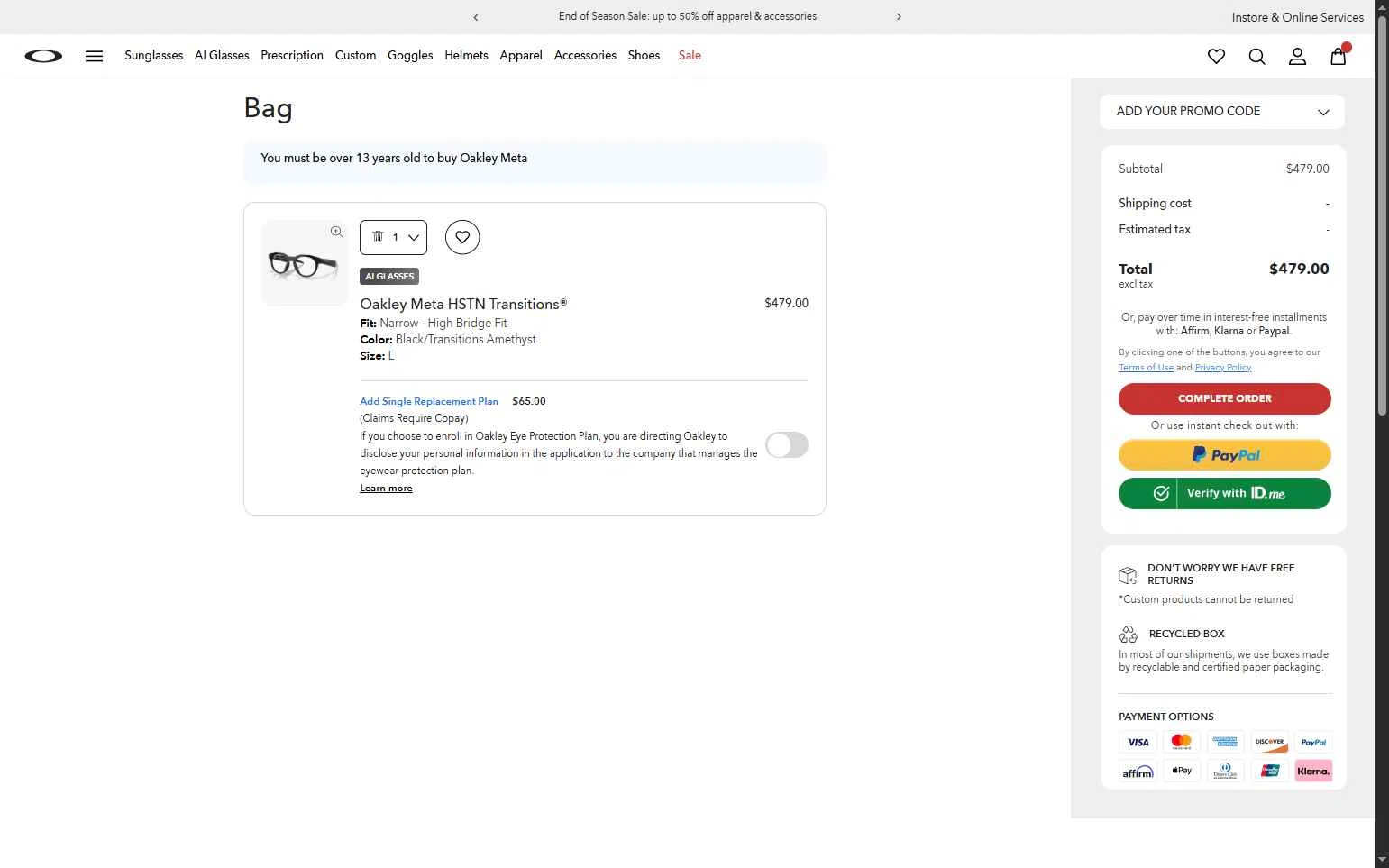This screenshot has width=1389, height=868.
Task: Click the recycled box icon
Action: [1129, 634]
